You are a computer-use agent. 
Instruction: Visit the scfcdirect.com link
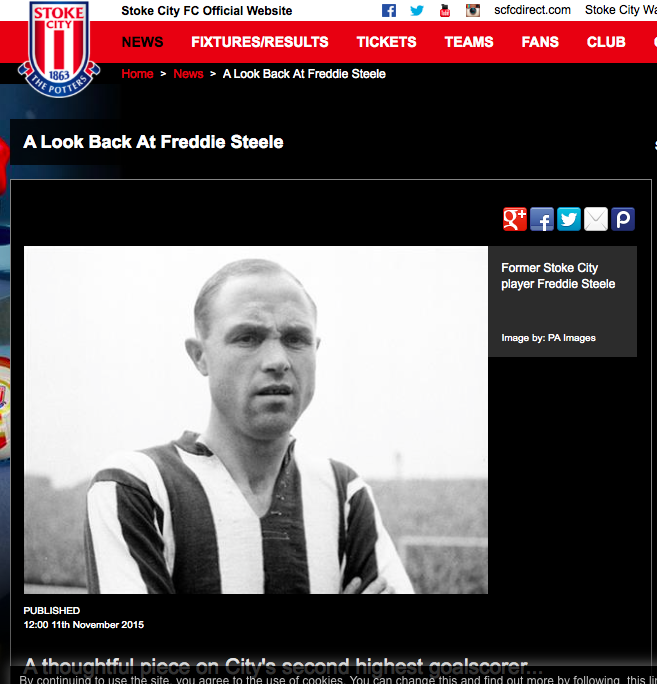[x=532, y=10]
